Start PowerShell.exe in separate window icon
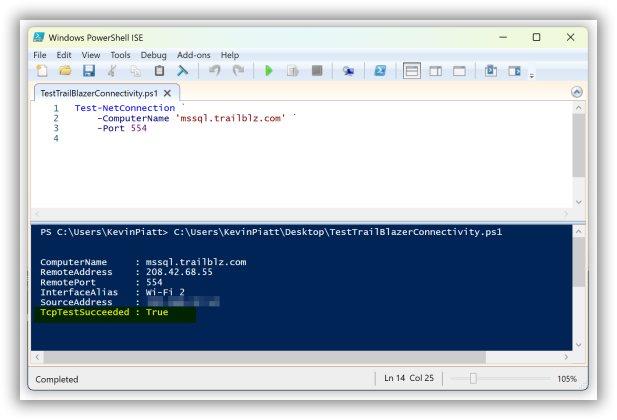 380,71
